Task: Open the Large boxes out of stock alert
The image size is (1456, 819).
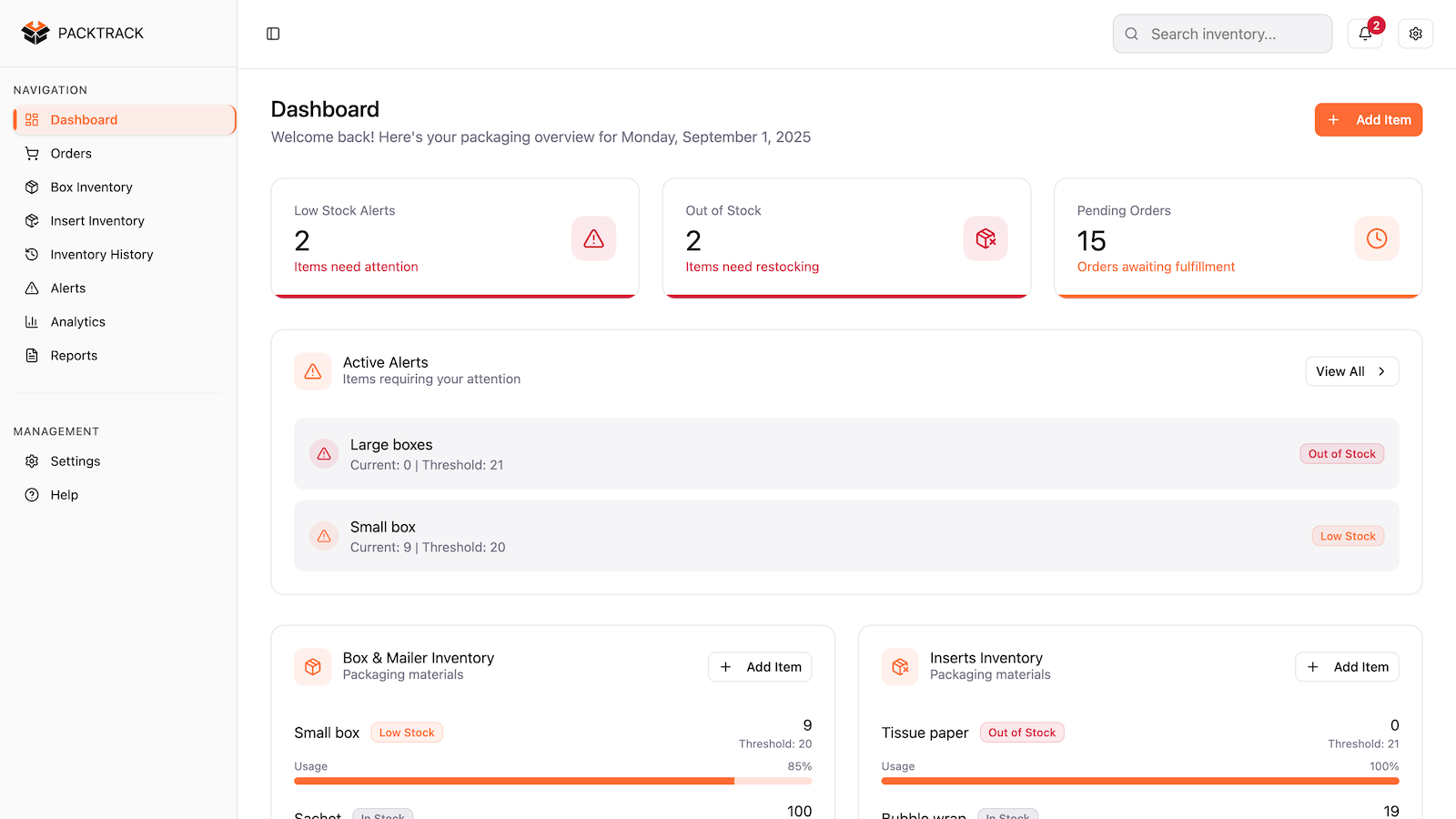Action: (846, 454)
